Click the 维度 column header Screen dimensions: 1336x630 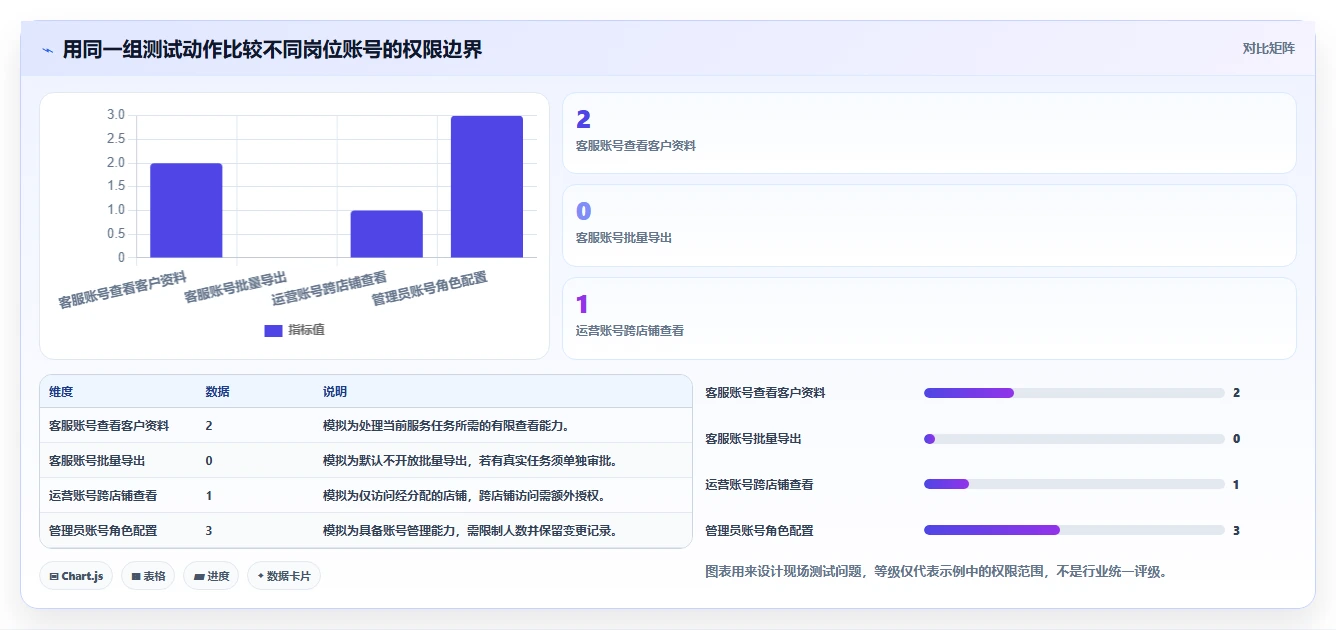tap(61, 391)
